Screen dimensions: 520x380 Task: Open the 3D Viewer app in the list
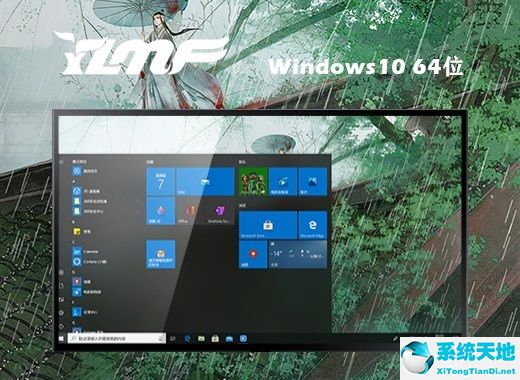pyautogui.click(x=87, y=191)
